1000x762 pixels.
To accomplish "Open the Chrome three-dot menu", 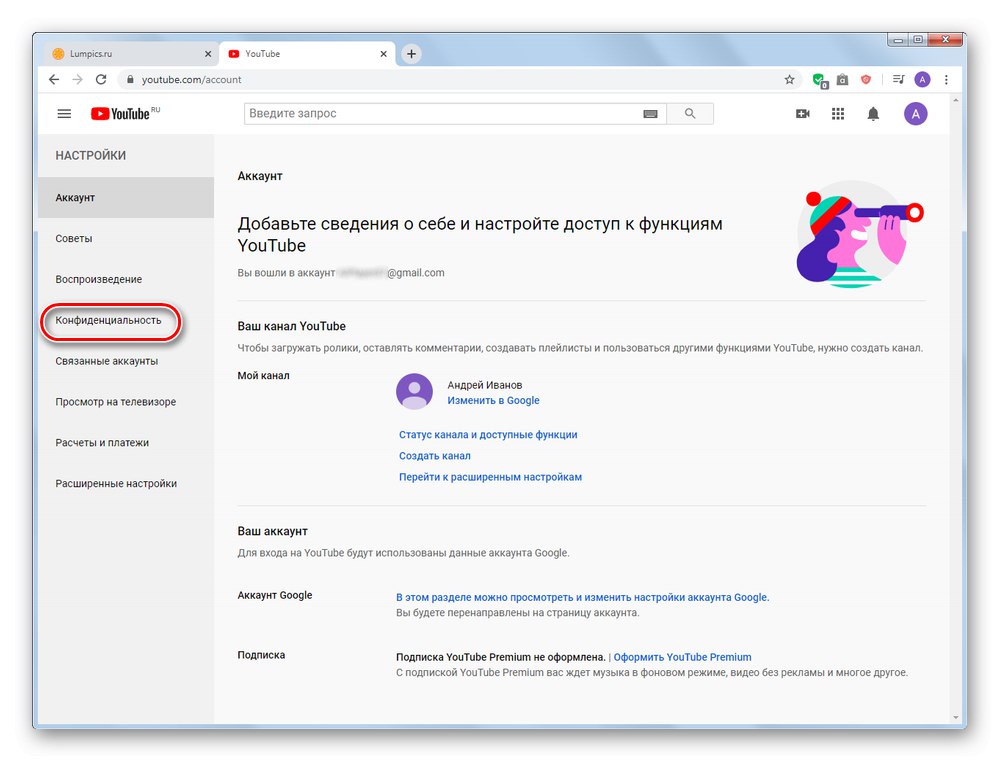I will click(946, 78).
